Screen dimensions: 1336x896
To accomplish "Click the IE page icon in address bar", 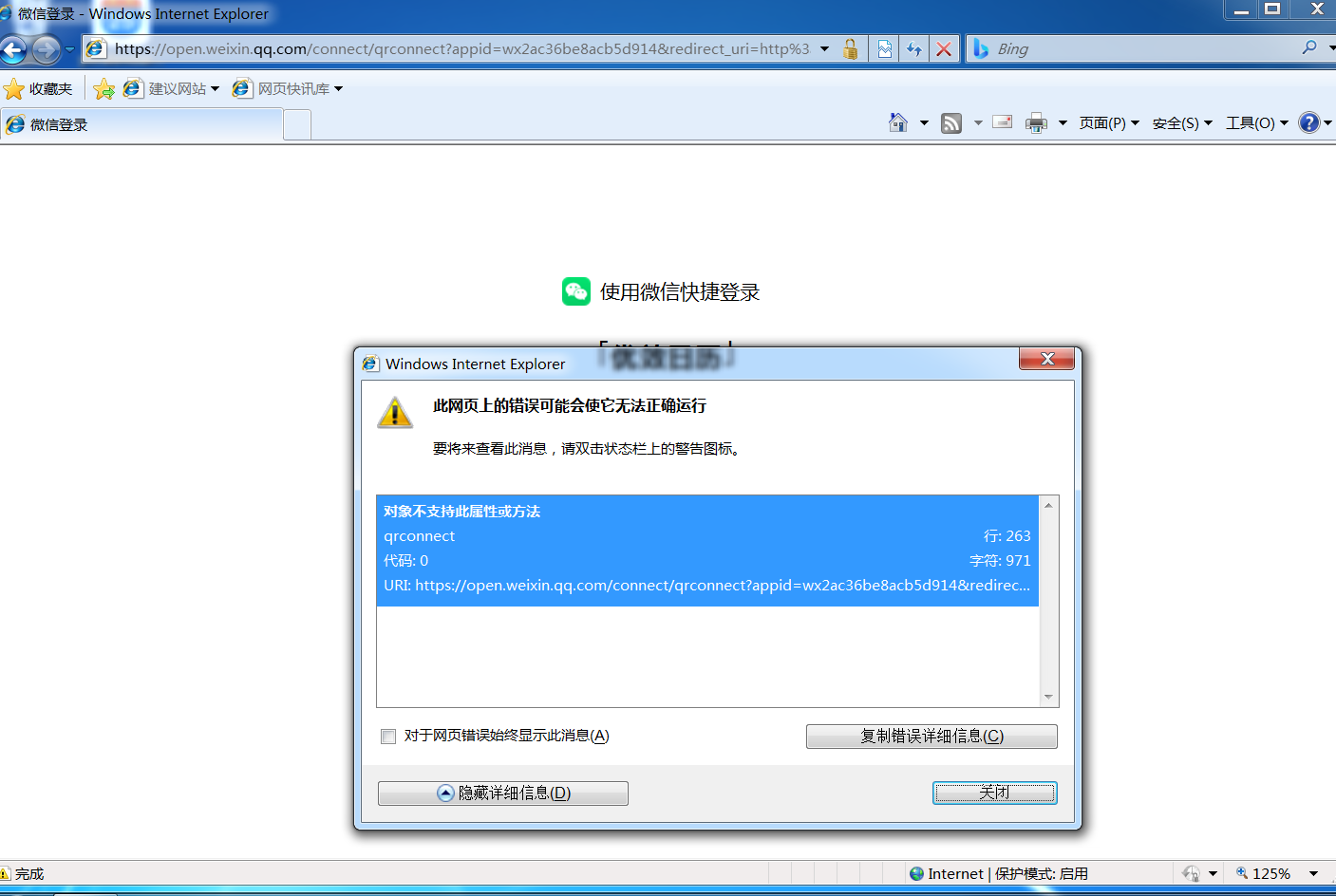I will point(95,48).
